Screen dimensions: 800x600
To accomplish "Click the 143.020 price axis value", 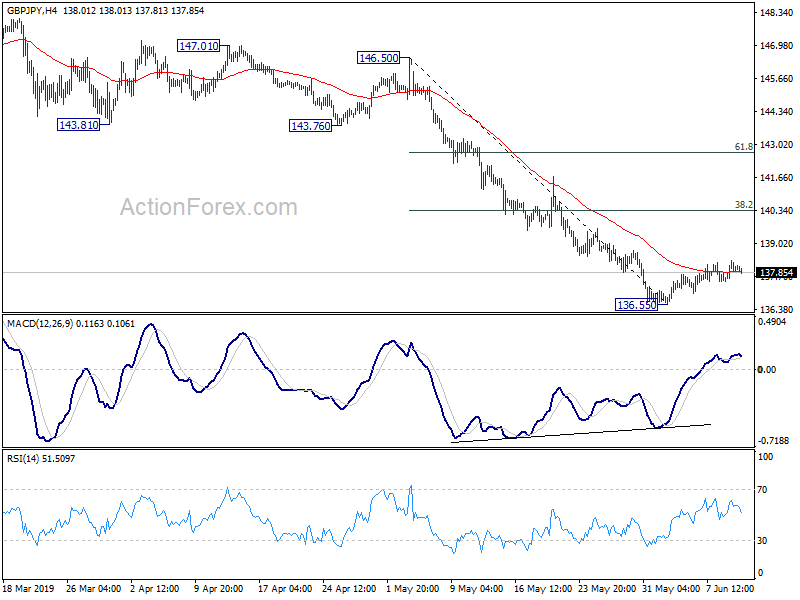I will (x=777, y=145).
